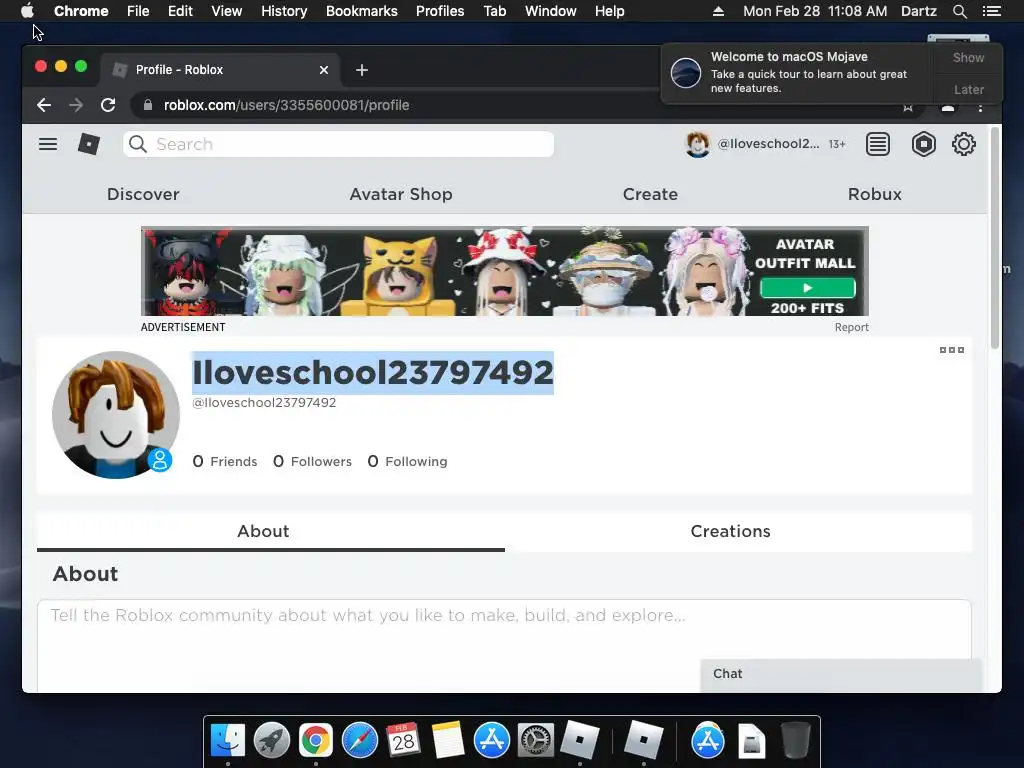
Task: Open the Avatar Shop
Action: click(401, 194)
